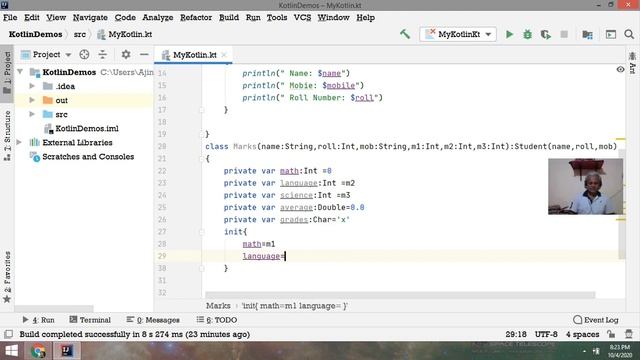Open Project panel settings gear
This screenshot has height=360, width=640.
(x=126, y=54)
